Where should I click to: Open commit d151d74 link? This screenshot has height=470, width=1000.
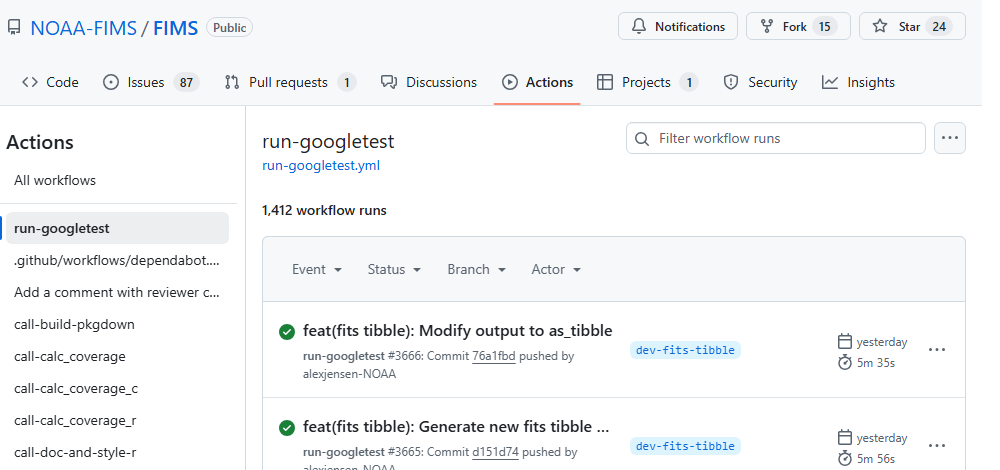point(496,452)
